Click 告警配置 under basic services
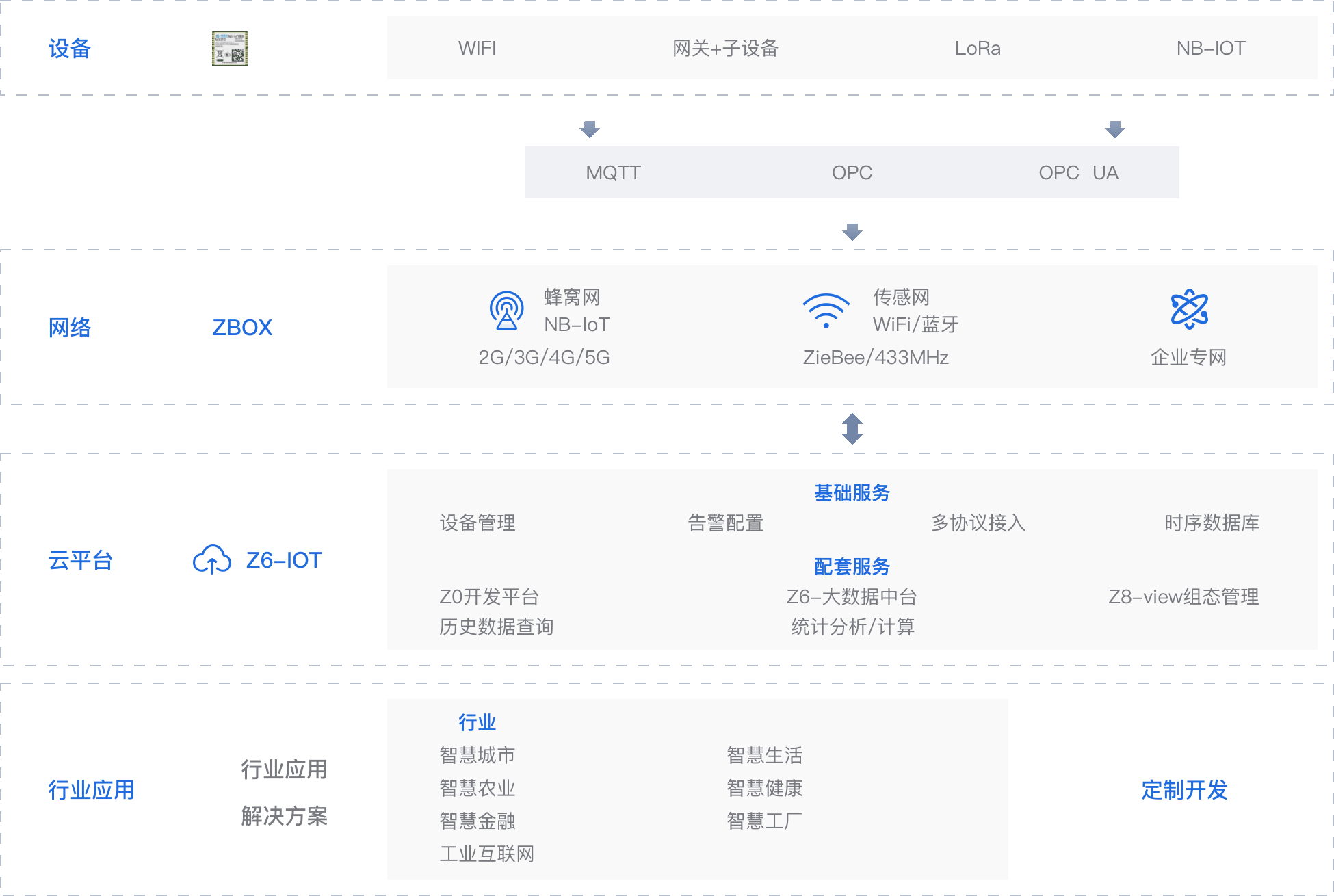 pos(726,523)
